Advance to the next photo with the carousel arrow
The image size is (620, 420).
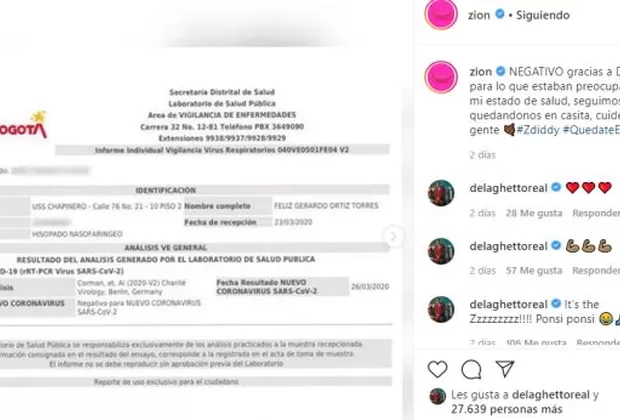[x=393, y=236]
